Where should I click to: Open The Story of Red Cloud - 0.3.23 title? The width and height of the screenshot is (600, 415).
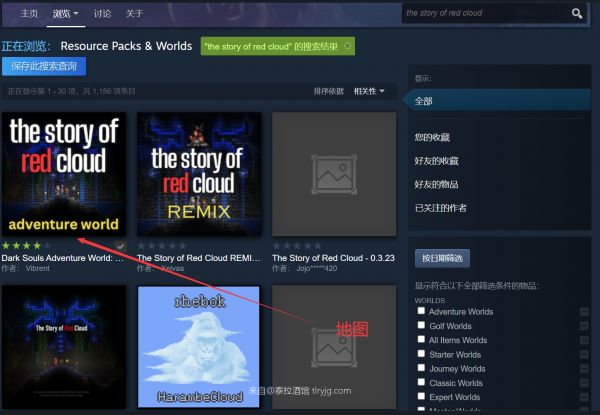pyautogui.click(x=333, y=258)
